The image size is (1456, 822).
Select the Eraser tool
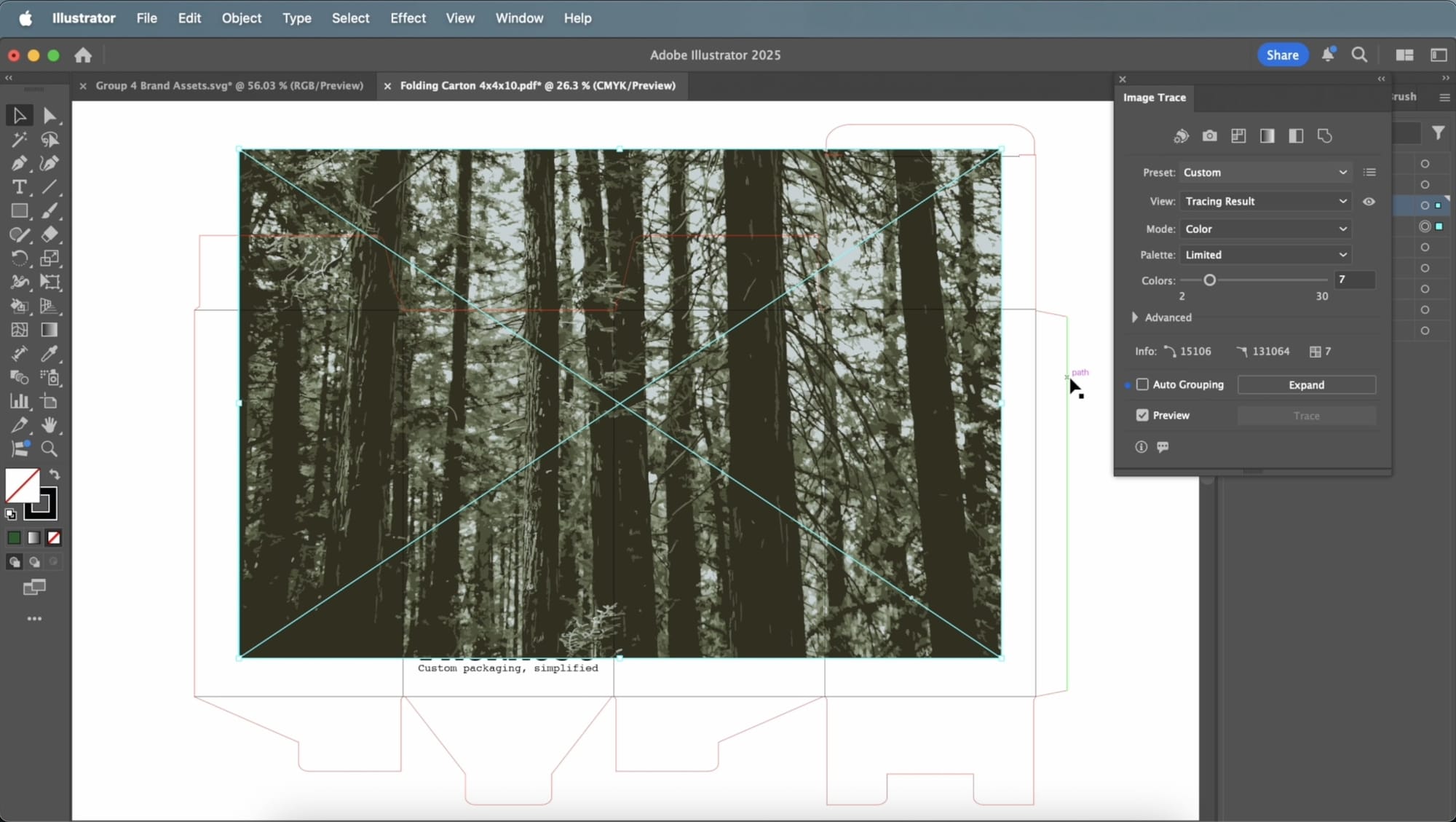click(50, 234)
